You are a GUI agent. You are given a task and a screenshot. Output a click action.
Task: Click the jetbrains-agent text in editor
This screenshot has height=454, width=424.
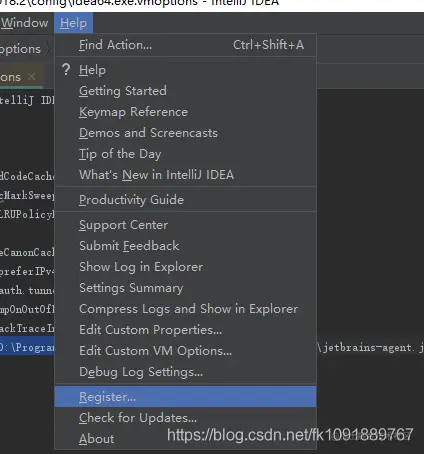click(370, 348)
